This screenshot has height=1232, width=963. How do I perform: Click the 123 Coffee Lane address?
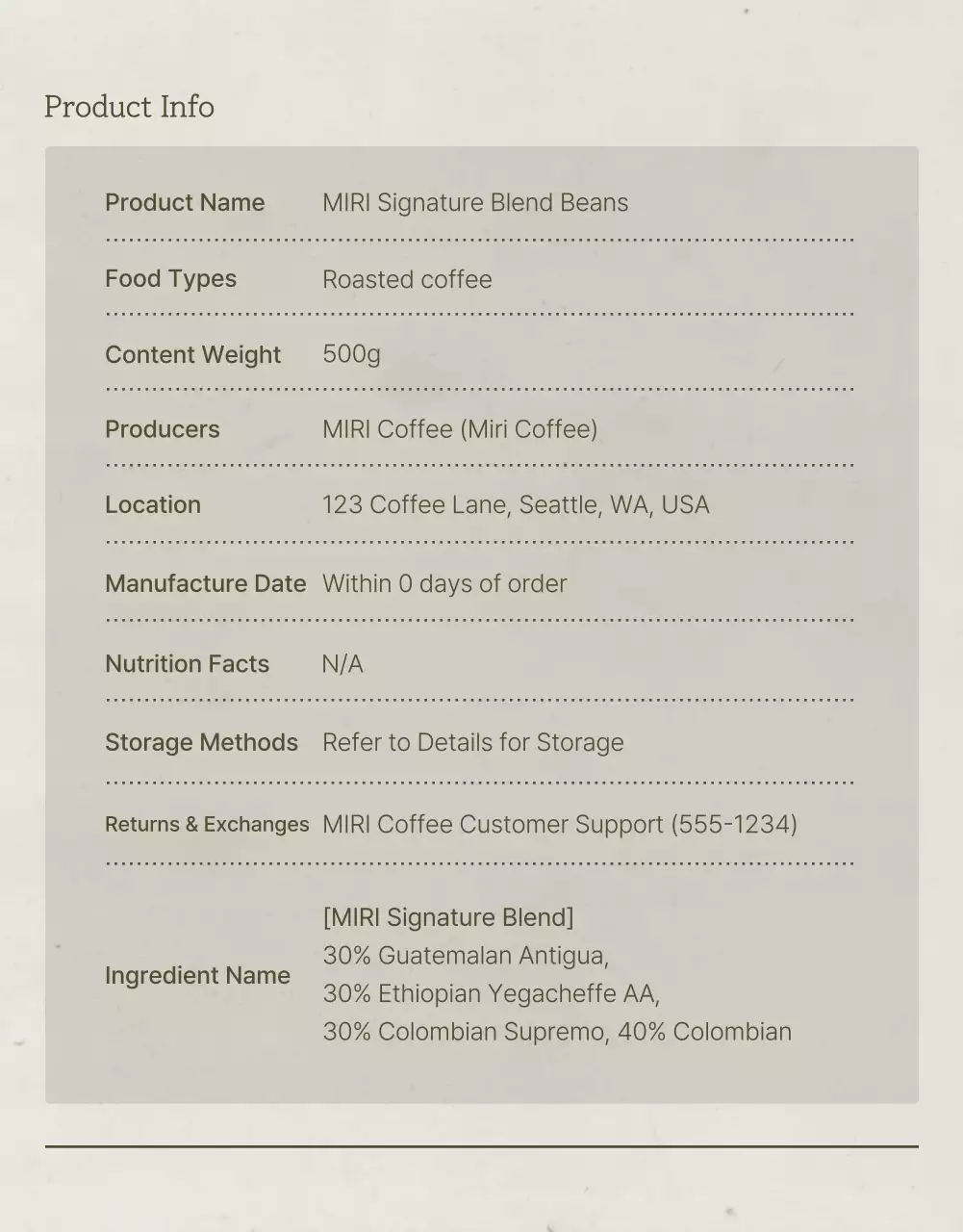pyautogui.click(x=516, y=505)
